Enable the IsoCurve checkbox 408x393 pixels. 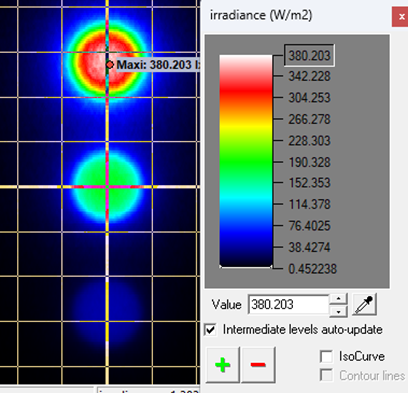tap(326, 356)
